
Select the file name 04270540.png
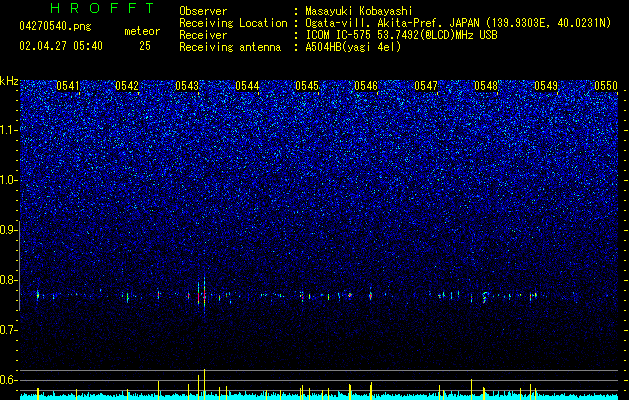(55, 27)
